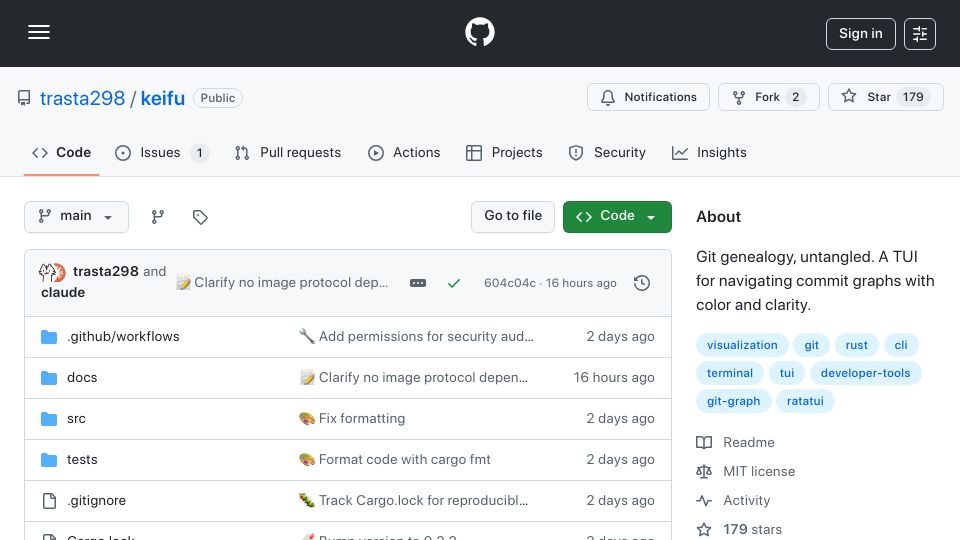
Task: Sign in to GitHub
Action: point(860,34)
